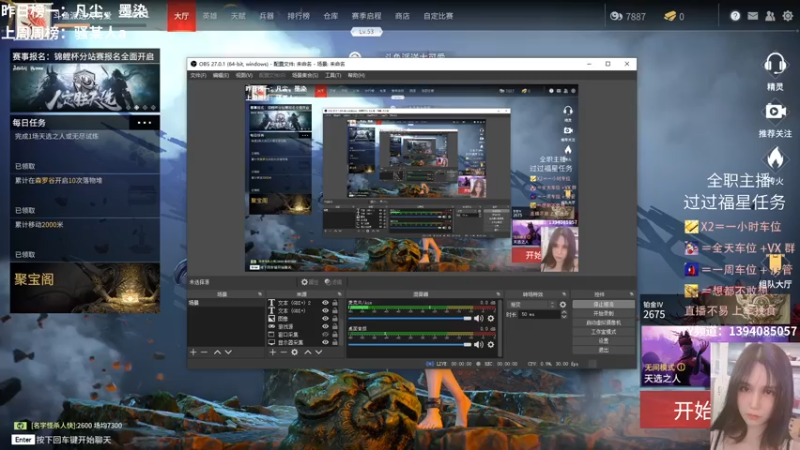Viewport: 800px width, 450px height.
Task: Switch to the game 自定比赛 tab
Action: pyautogui.click(x=438, y=16)
